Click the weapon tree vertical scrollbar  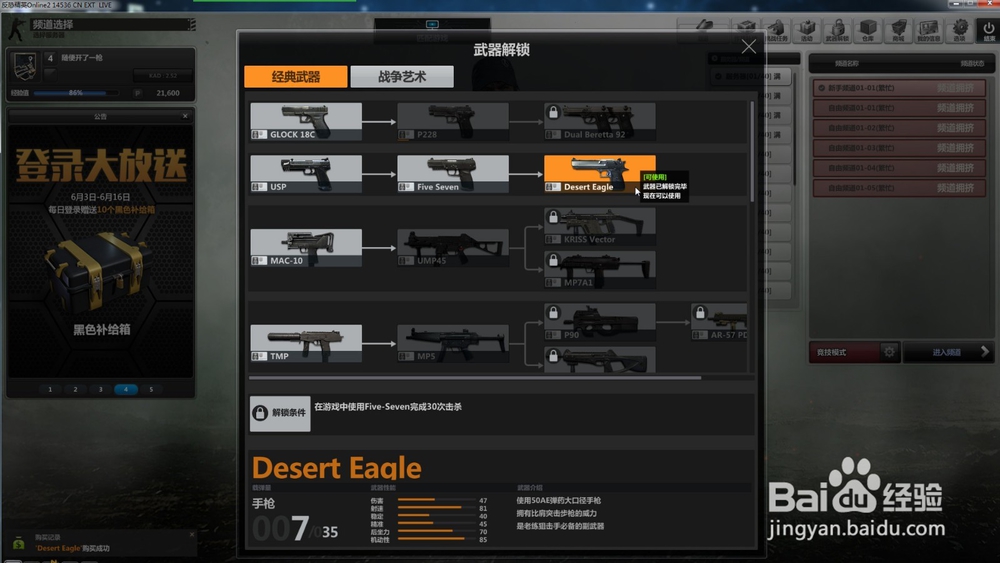[x=752, y=151]
